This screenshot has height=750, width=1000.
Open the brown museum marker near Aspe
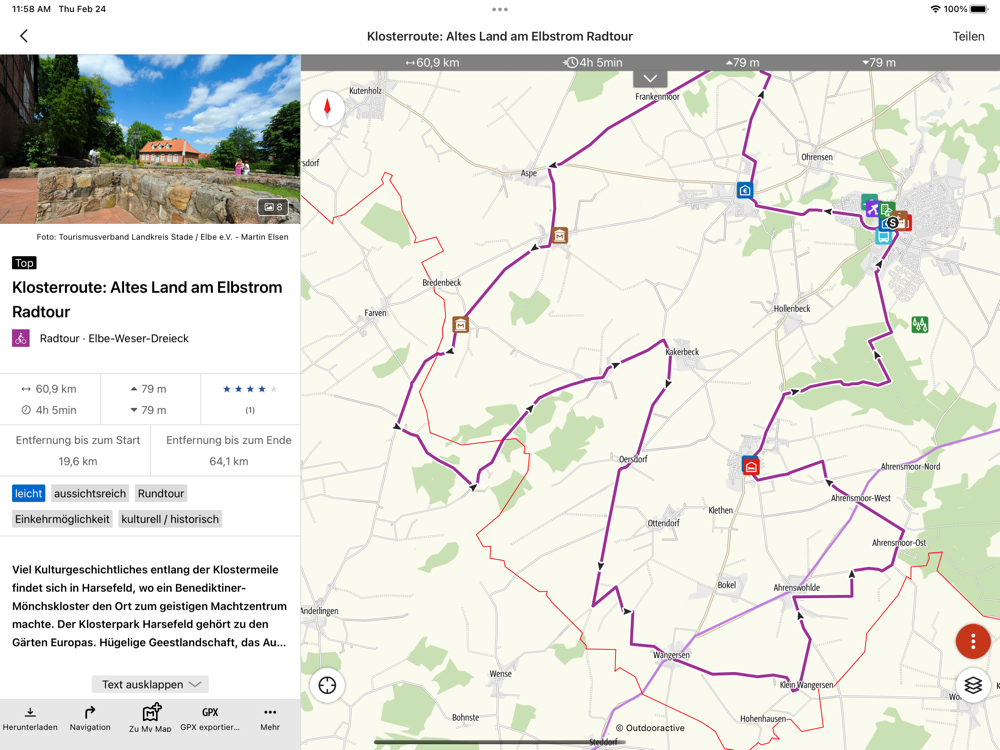click(559, 235)
